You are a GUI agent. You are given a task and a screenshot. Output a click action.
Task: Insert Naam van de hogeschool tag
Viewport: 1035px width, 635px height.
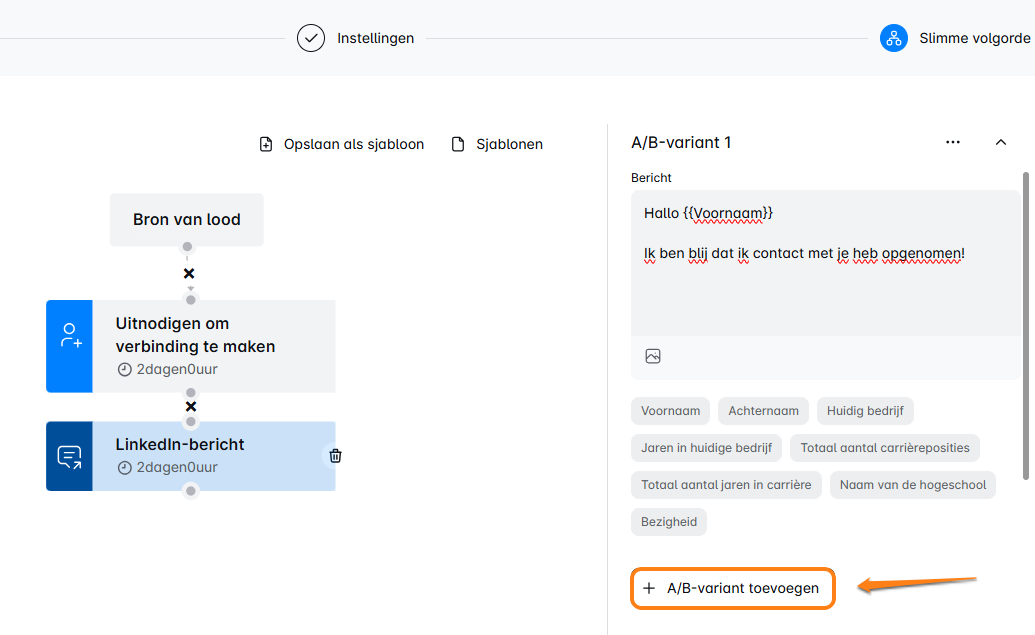coord(912,485)
